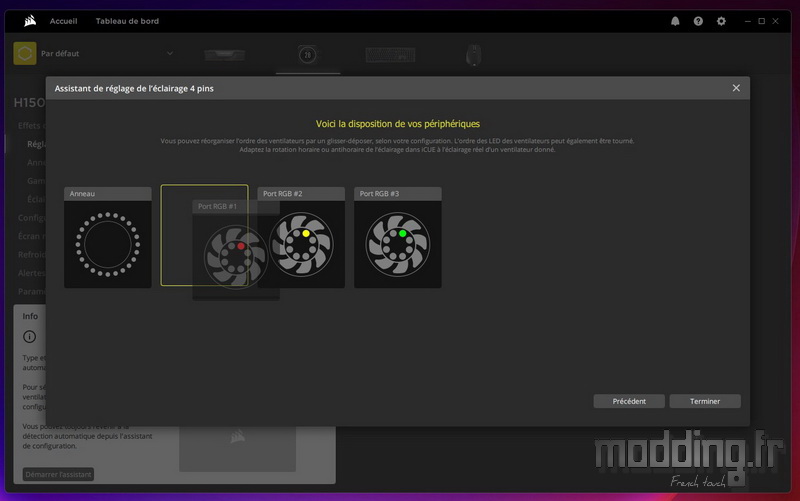
Task: Click the Corsair sails logo icon
Action: [x=30, y=21]
